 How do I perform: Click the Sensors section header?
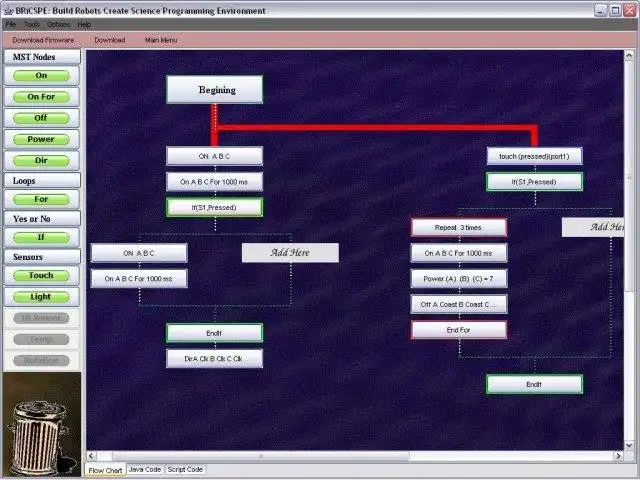(x=42, y=257)
